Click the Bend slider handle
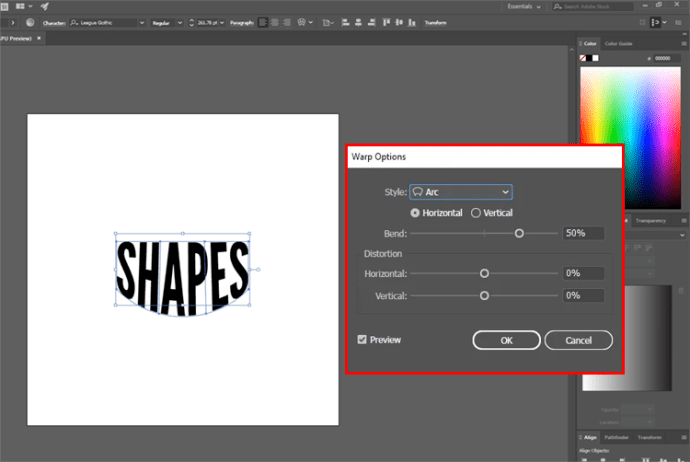 (x=519, y=233)
